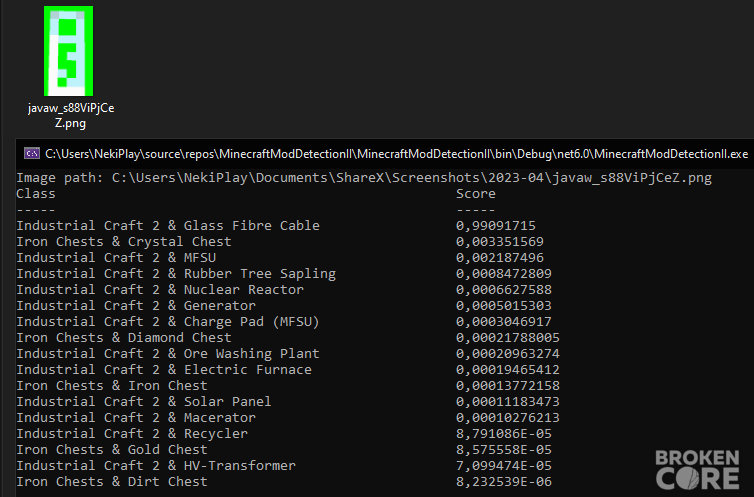Click the Broken Core watermark logo
This screenshot has width=754, height=497.
[x=697, y=470]
